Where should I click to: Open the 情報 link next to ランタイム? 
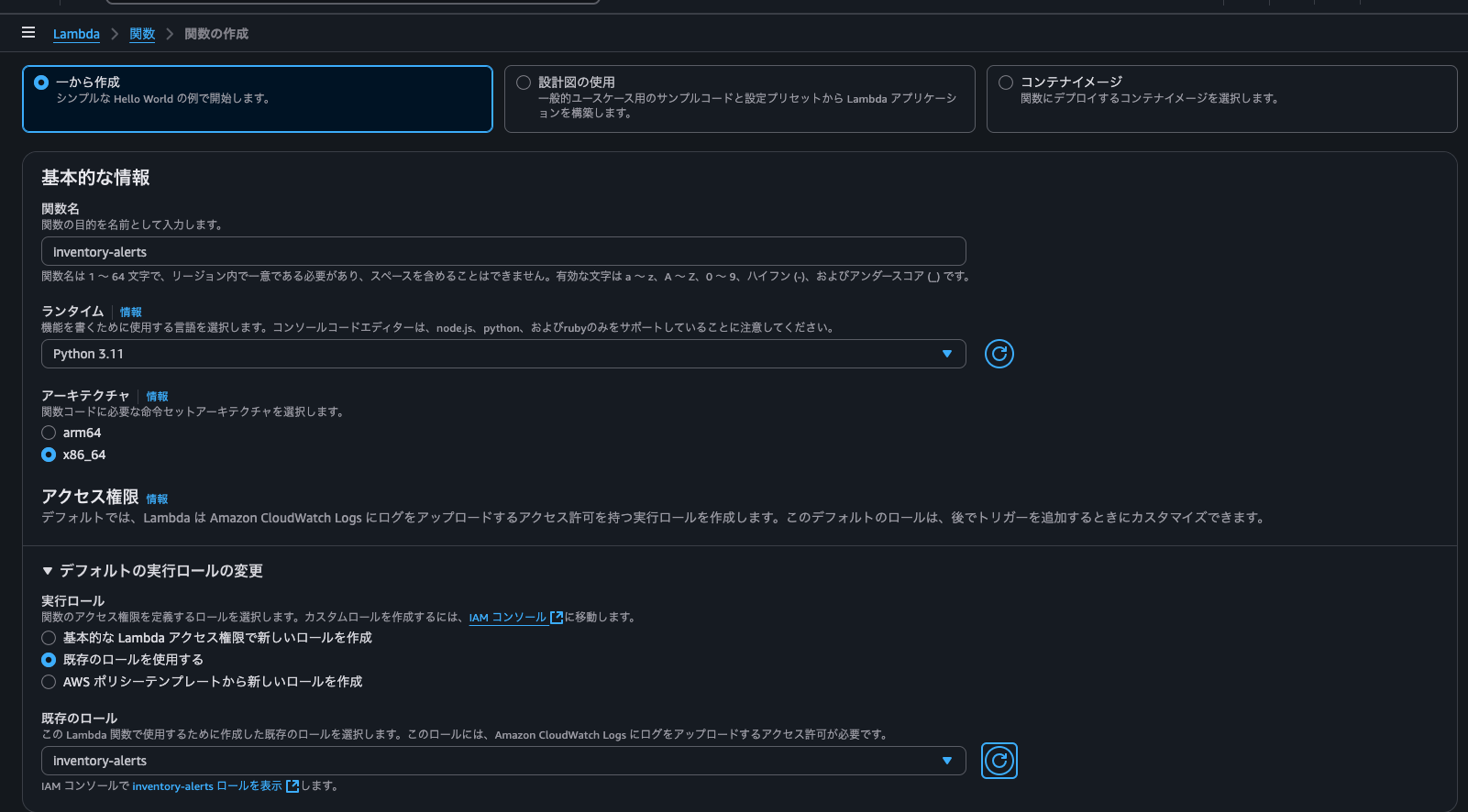[x=131, y=313]
